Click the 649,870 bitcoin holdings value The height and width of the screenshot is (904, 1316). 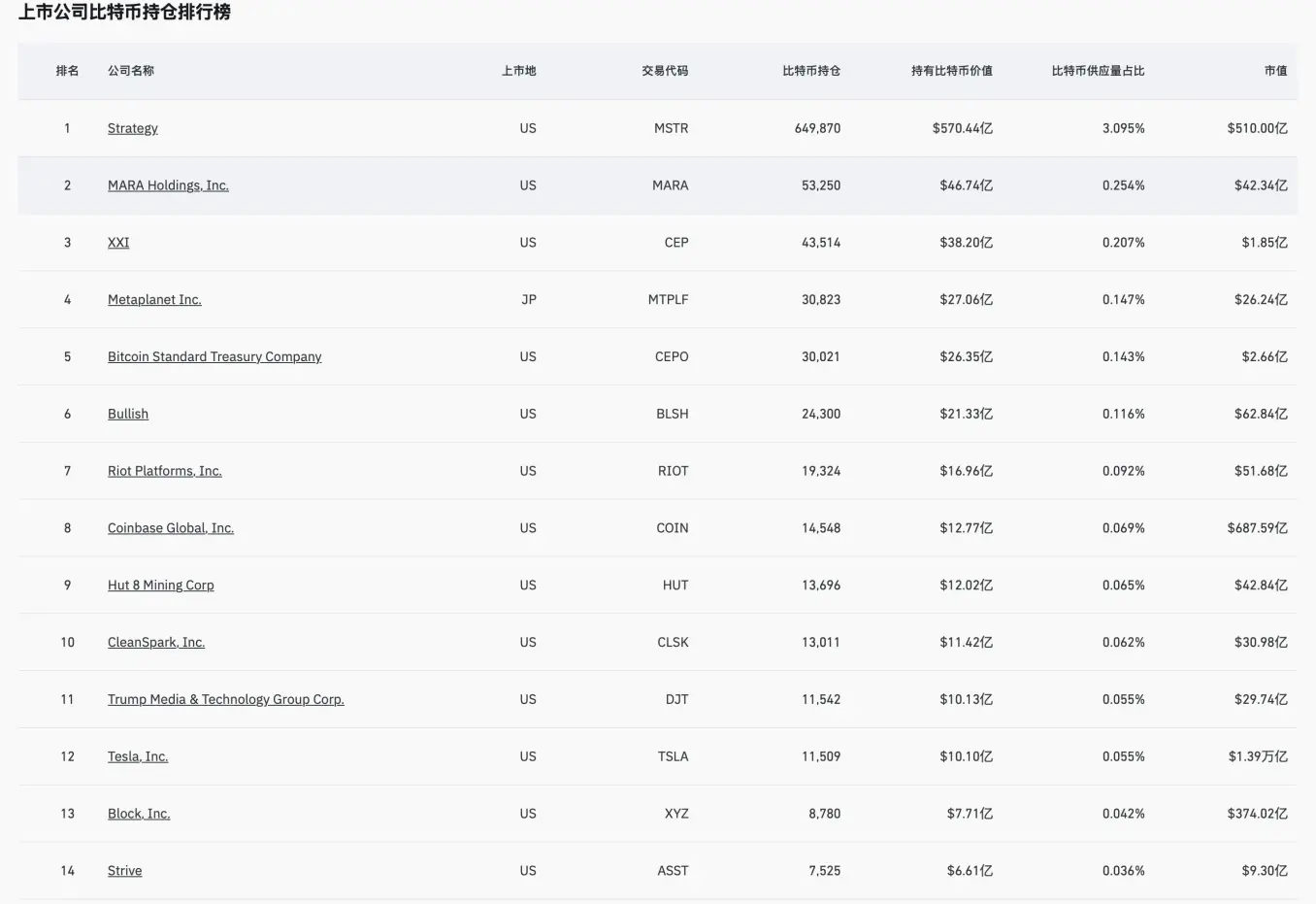click(818, 128)
